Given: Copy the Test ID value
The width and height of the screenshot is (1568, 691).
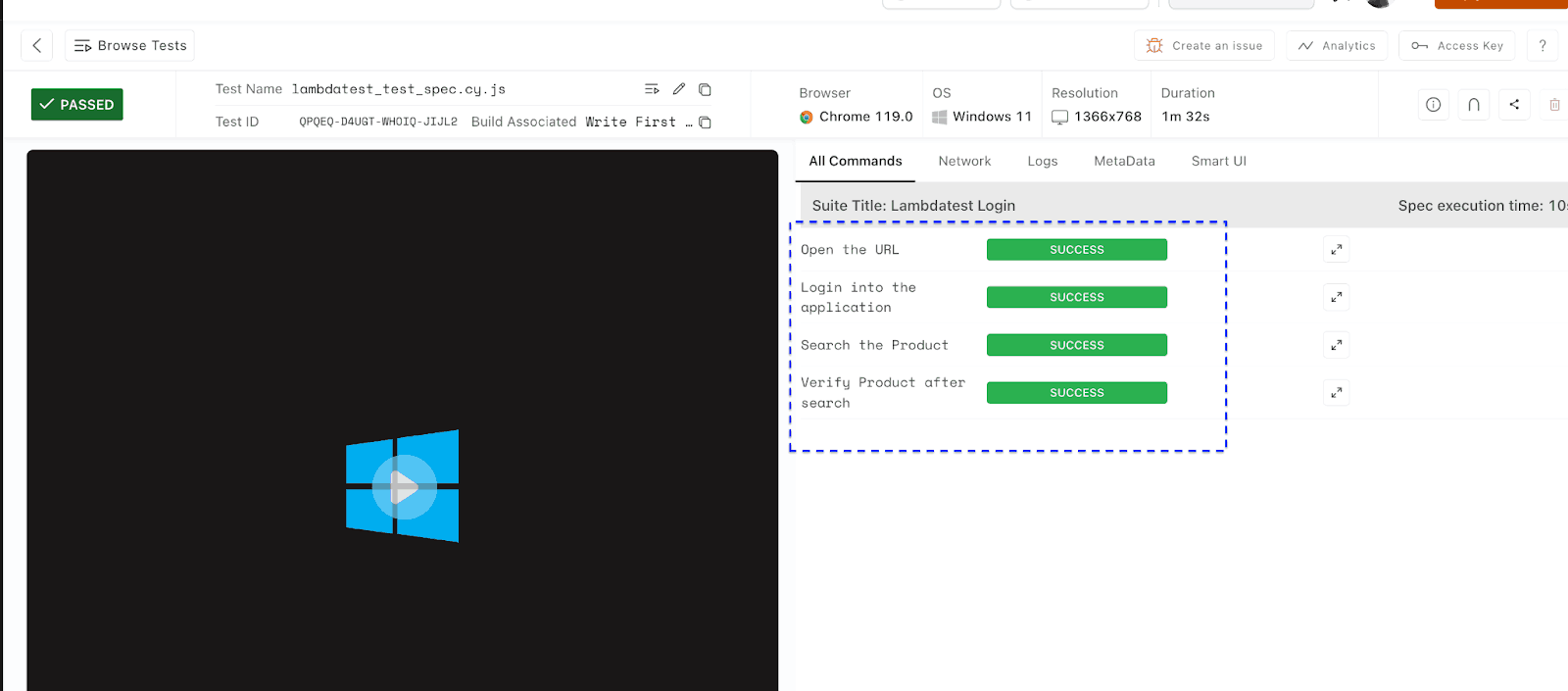Looking at the screenshot, I should [705, 123].
